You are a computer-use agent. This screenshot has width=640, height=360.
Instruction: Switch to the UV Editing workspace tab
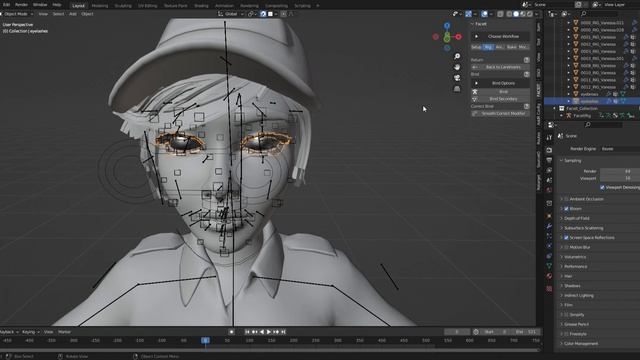click(147, 6)
